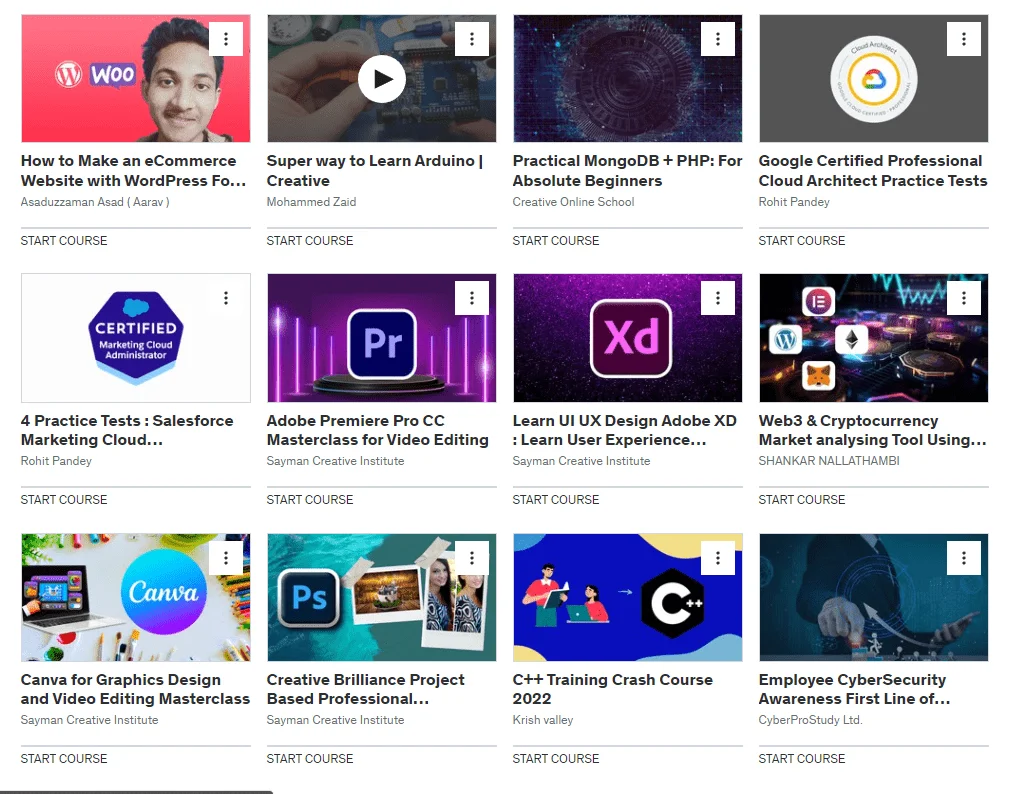This screenshot has height=794, width=1010.
Task: Start course for Practical MongoDB + PHP
Action: (x=556, y=241)
